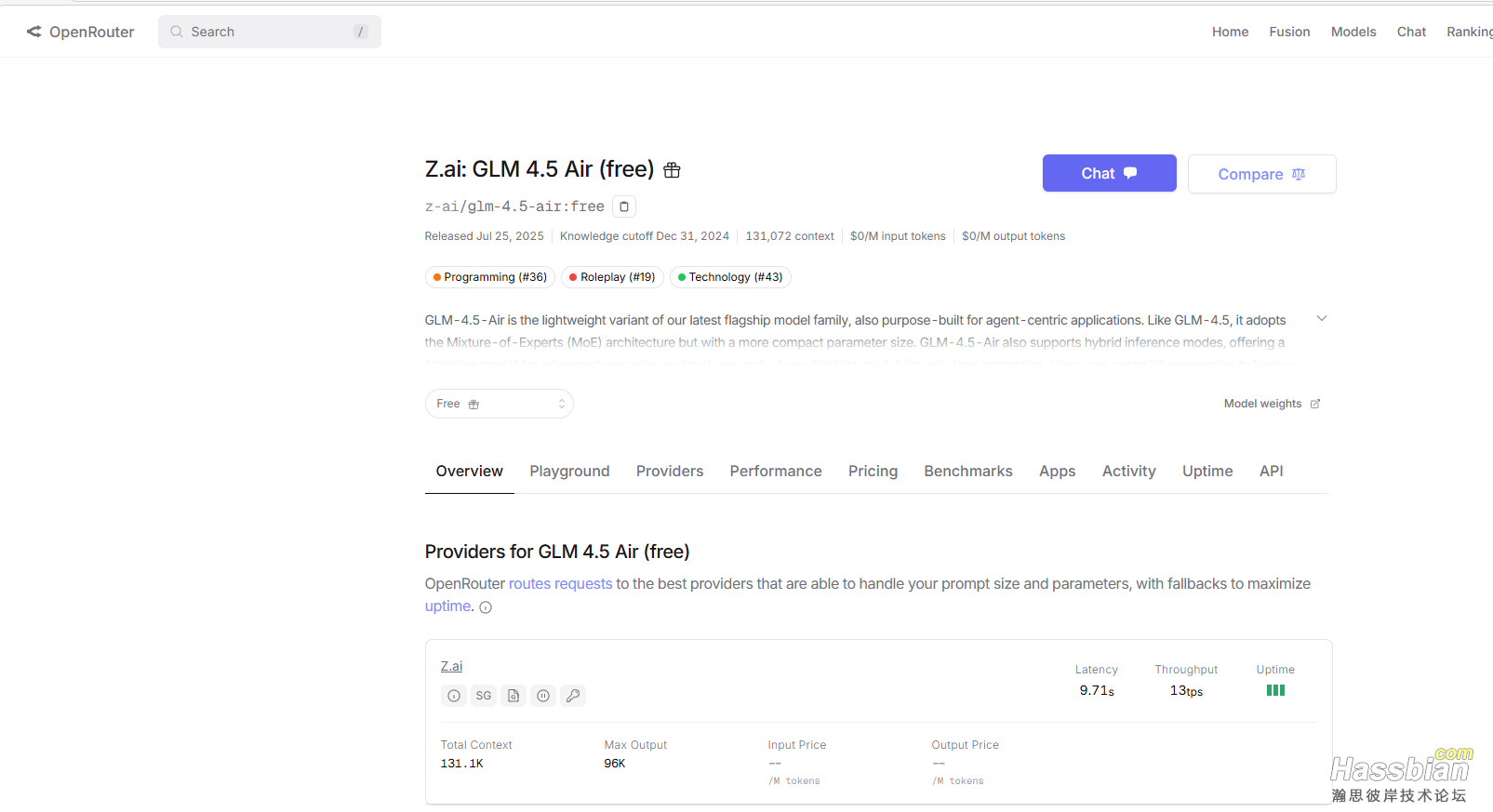Click the blue Chat button
This screenshot has height=812, width=1493.
tap(1110, 173)
